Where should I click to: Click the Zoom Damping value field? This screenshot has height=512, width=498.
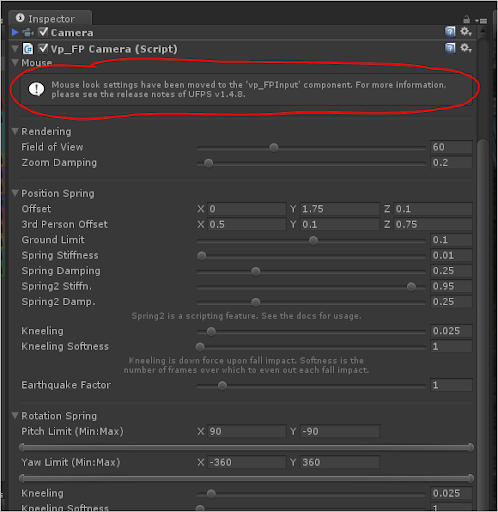pyautogui.click(x=451, y=163)
